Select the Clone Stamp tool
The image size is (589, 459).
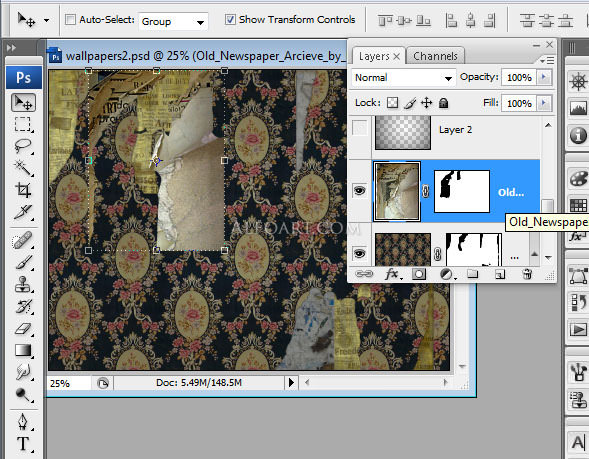(x=23, y=284)
